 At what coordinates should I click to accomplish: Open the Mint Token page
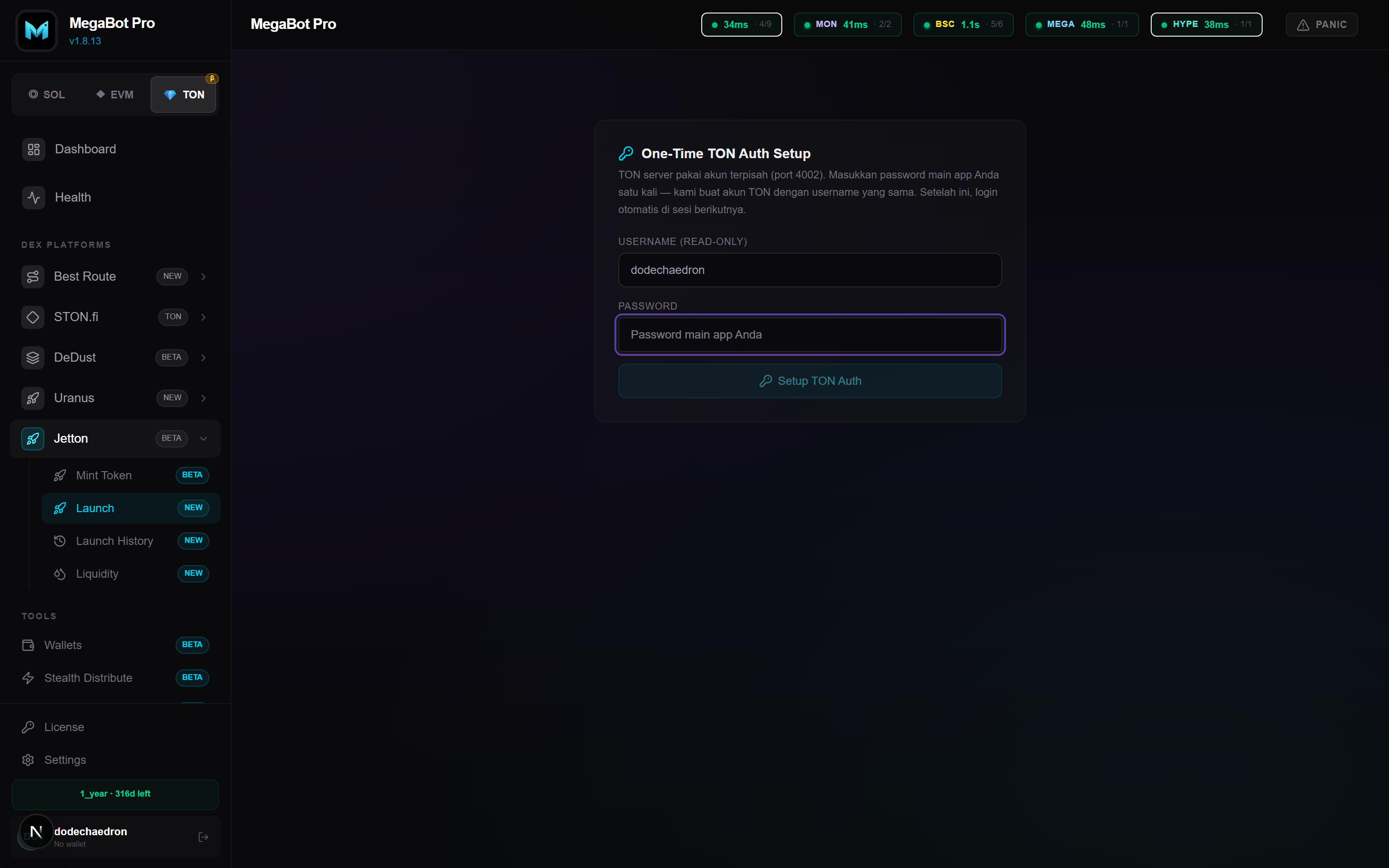(132, 475)
